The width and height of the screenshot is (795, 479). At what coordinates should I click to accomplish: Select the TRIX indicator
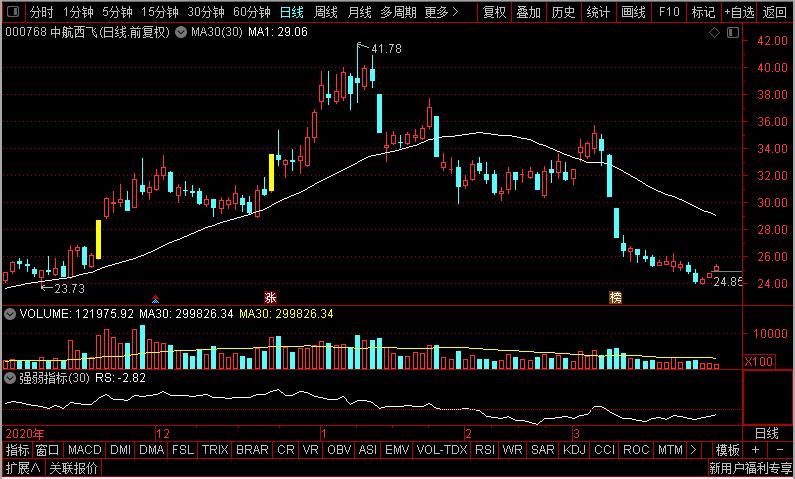(215, 450)
